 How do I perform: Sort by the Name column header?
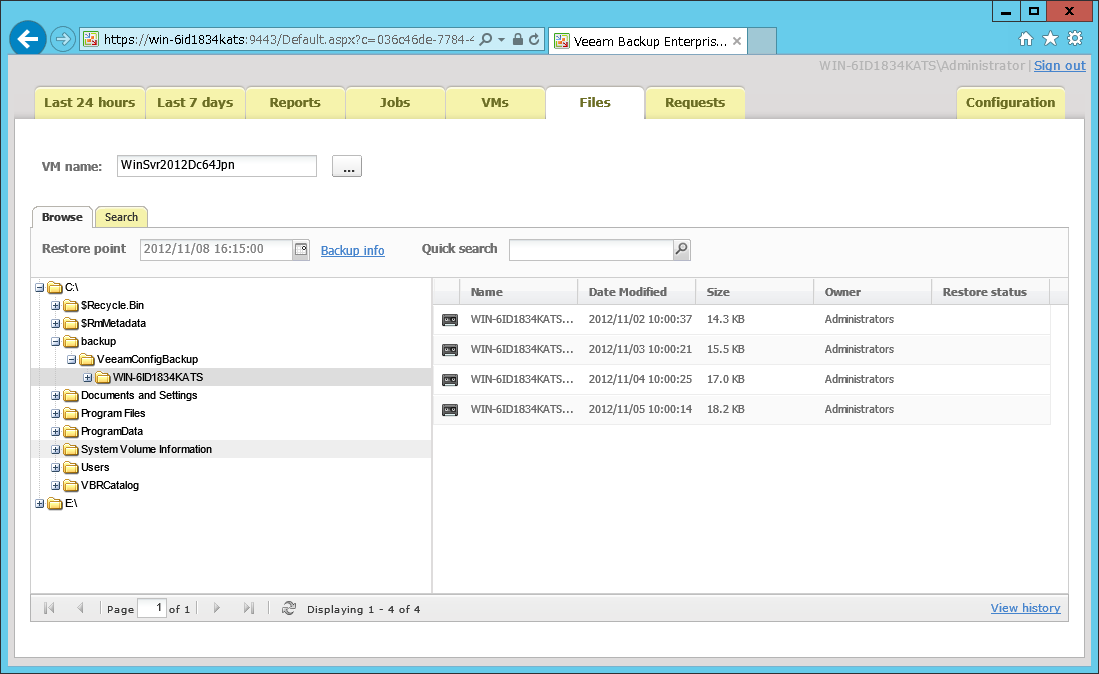pos(519,292)
